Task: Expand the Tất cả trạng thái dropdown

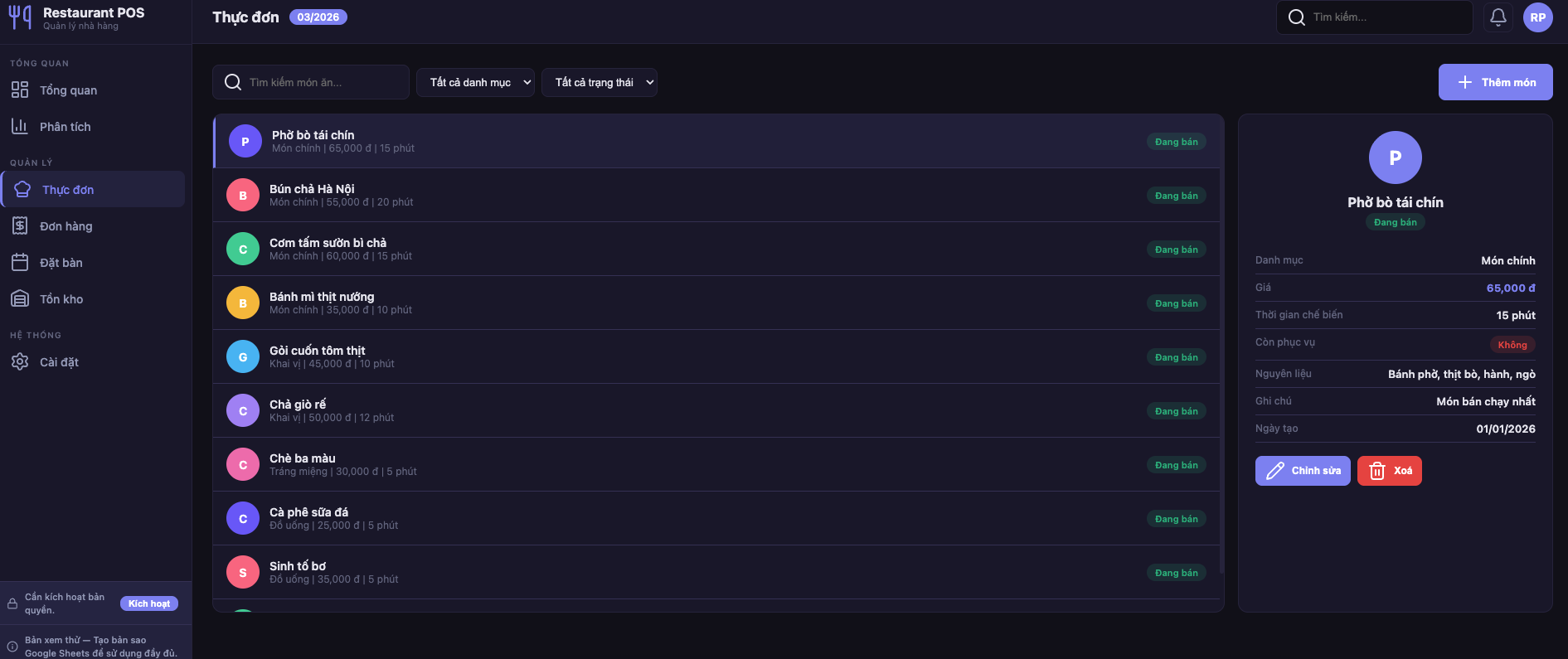Action: pyautogui.click(x=599, y=83)
